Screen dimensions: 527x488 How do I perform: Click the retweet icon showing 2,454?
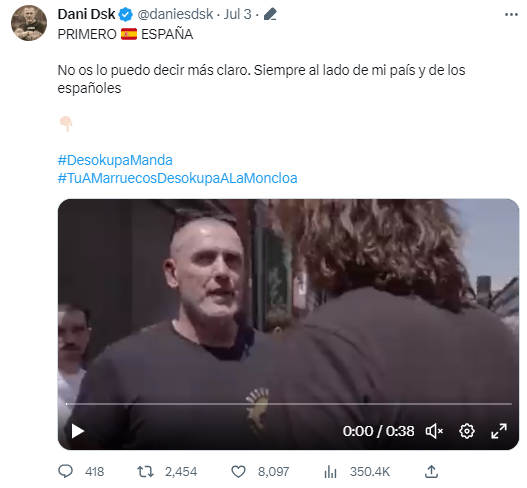pos(146,472)
